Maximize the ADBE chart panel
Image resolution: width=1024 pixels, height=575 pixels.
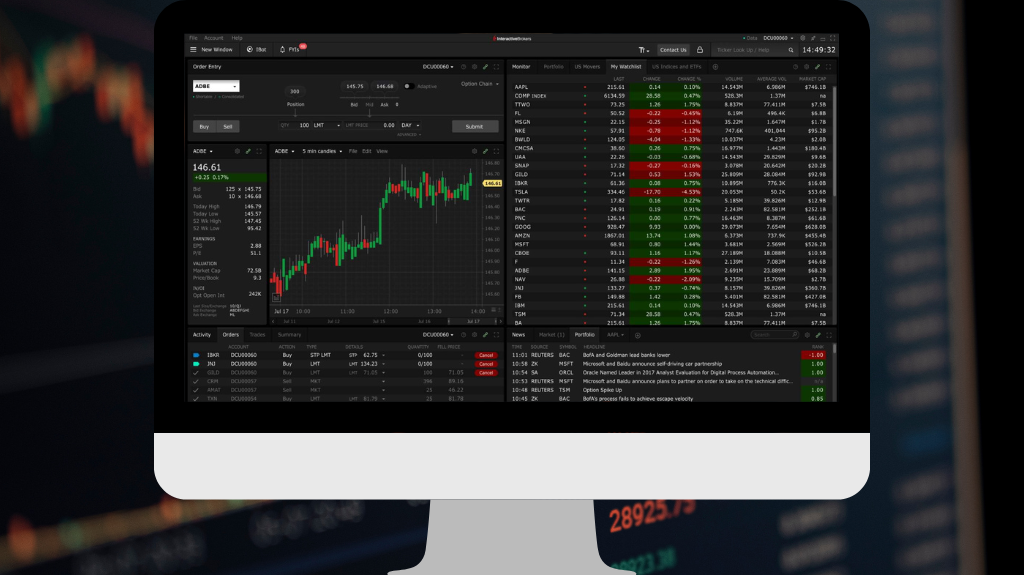coord(496,151)
